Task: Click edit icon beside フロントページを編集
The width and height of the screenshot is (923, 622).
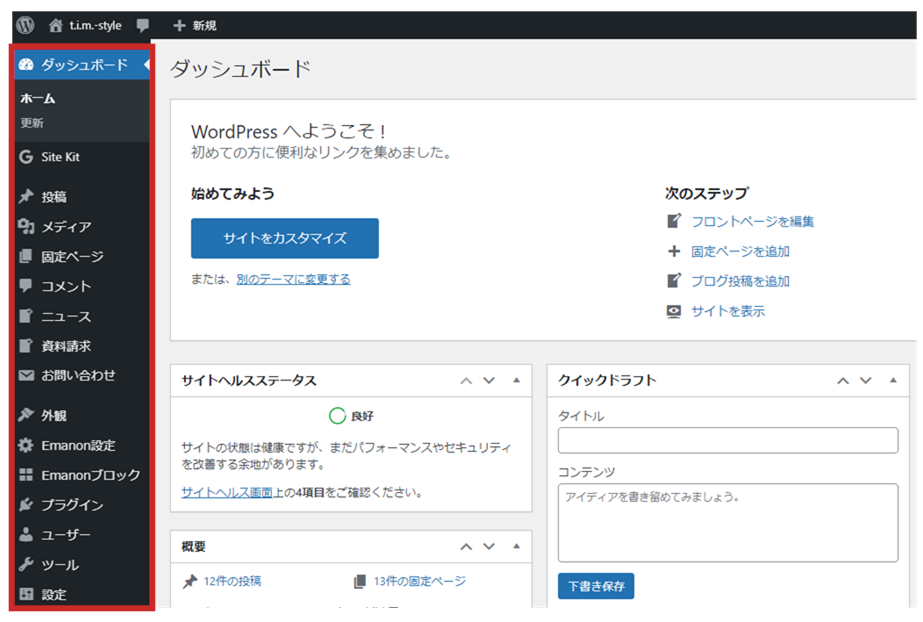Action: [674, 221]
